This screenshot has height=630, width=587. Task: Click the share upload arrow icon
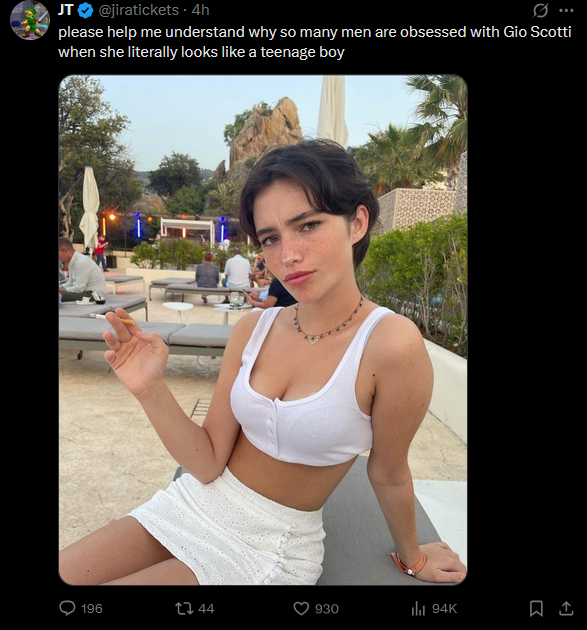[566, 608]
